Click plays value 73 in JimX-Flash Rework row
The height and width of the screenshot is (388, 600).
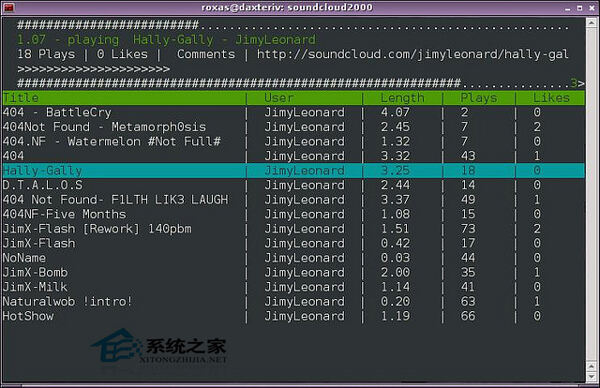coord(468,229)
